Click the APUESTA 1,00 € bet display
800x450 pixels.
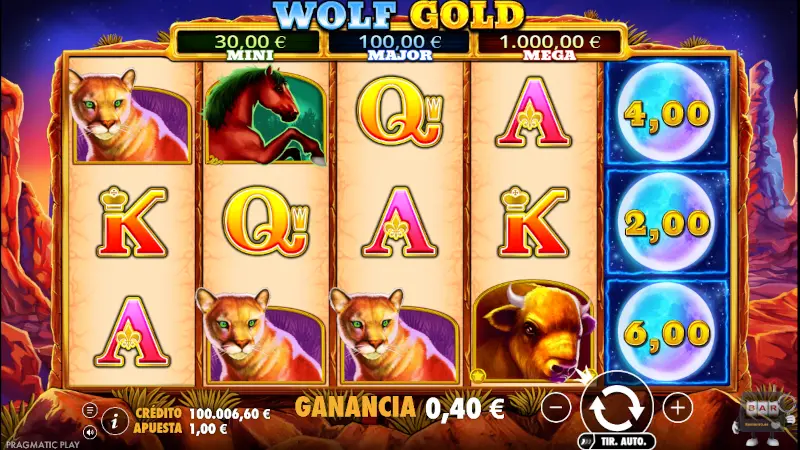click(x=181, y=429)
